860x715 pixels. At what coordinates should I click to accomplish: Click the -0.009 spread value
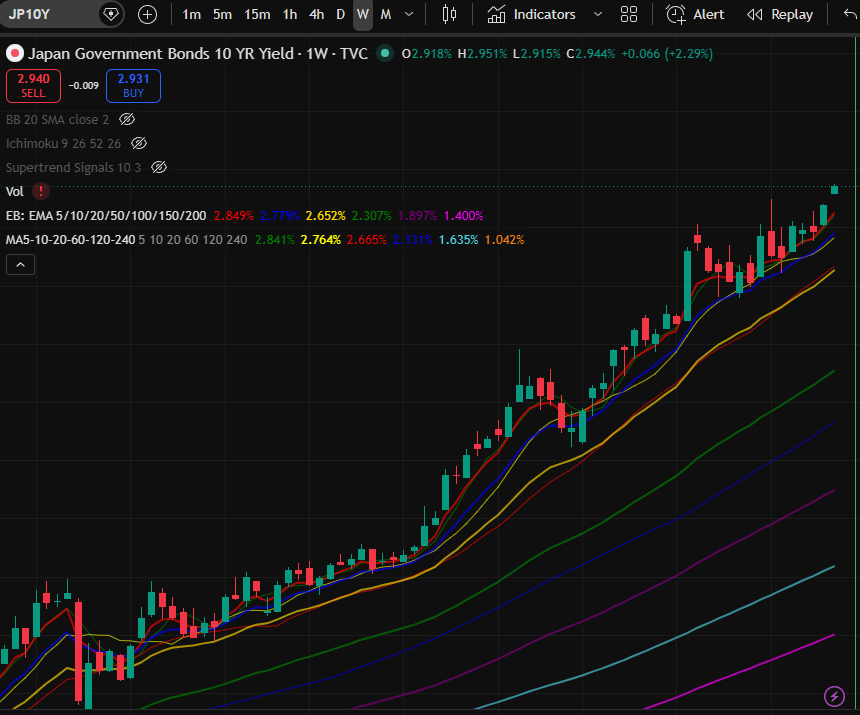pyautogui.click(x=83, y=86)
